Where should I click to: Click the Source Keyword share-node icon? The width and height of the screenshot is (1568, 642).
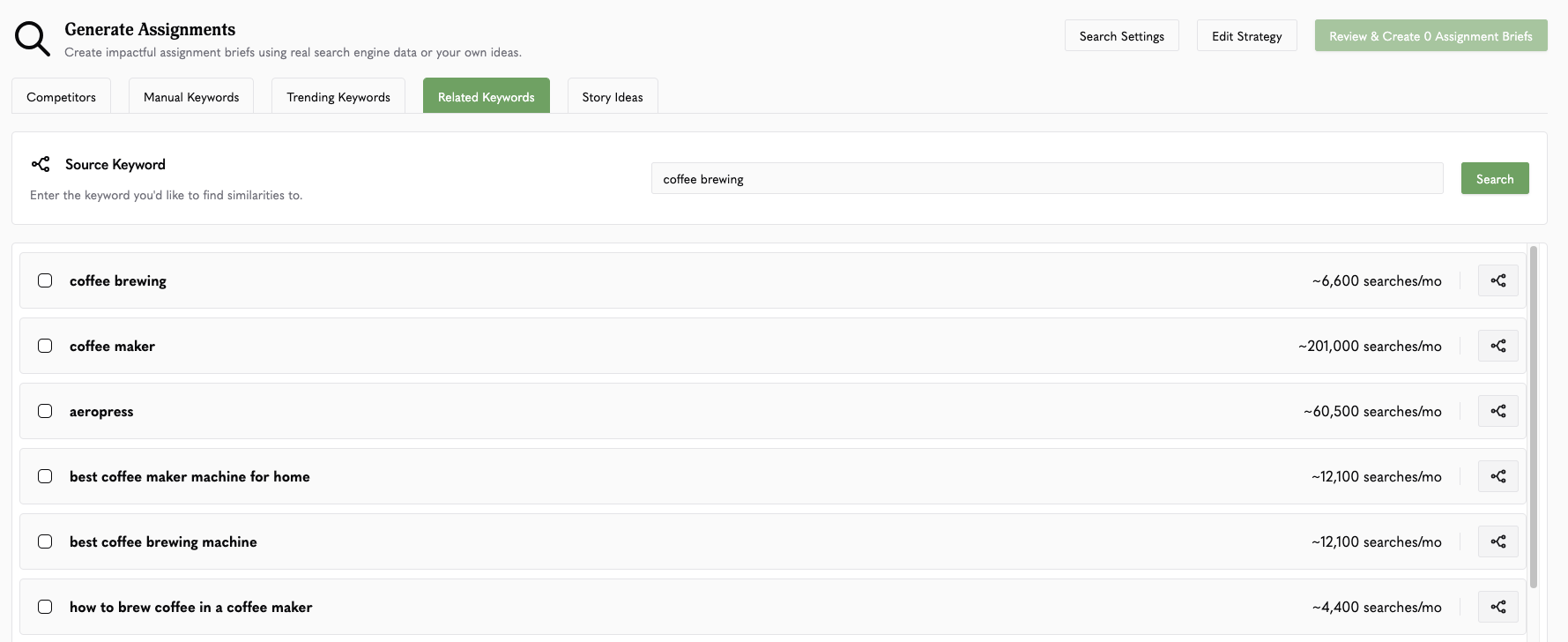pyautogui.click(x=41, y=164)
